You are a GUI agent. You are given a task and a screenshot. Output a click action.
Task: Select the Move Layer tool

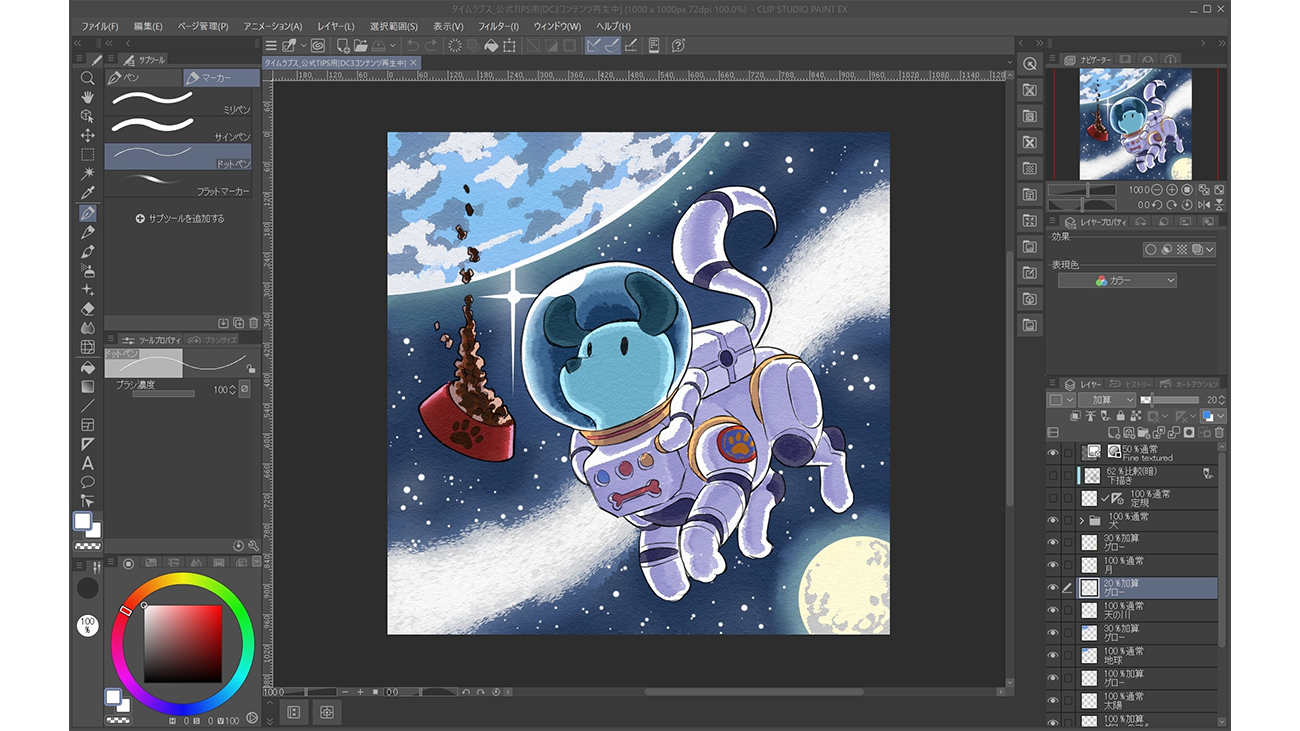pyautogui.click(x=88, y=135)
